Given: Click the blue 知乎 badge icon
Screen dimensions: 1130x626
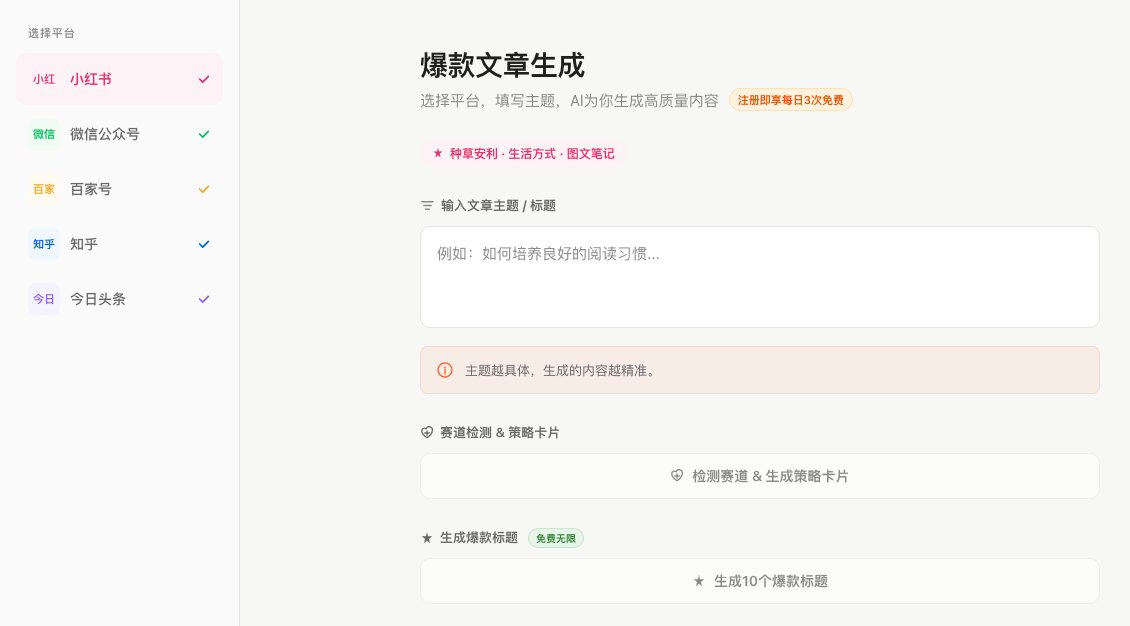Looking at the screenshot, I should coord(44,244).
